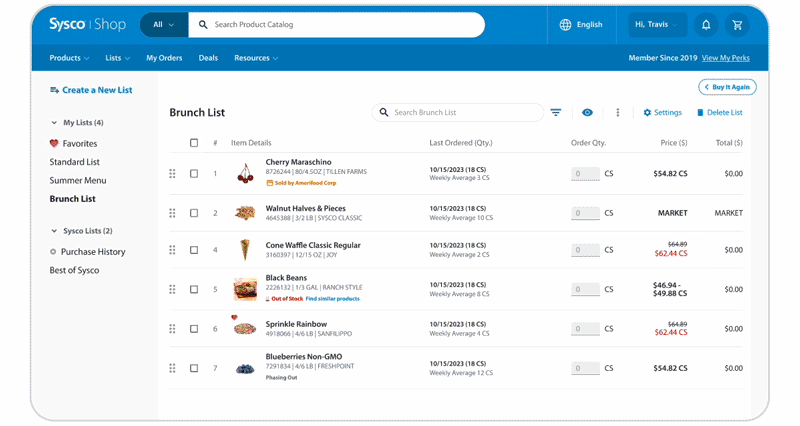
Task: Check the Blueberries Non-GMO checkbox
Action: (194, 368)
